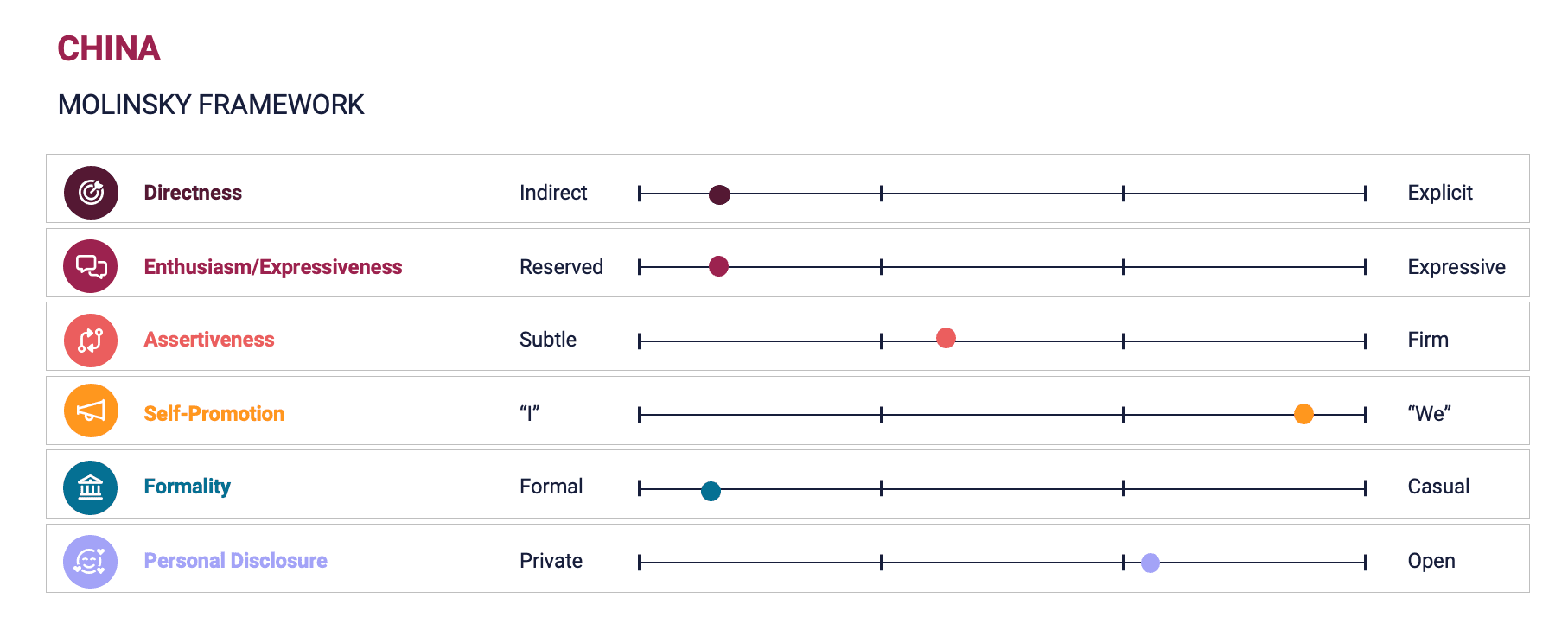Click the Assertiveness arrows icon
This screenshot has width=1568, height=643.
[91, 341]
